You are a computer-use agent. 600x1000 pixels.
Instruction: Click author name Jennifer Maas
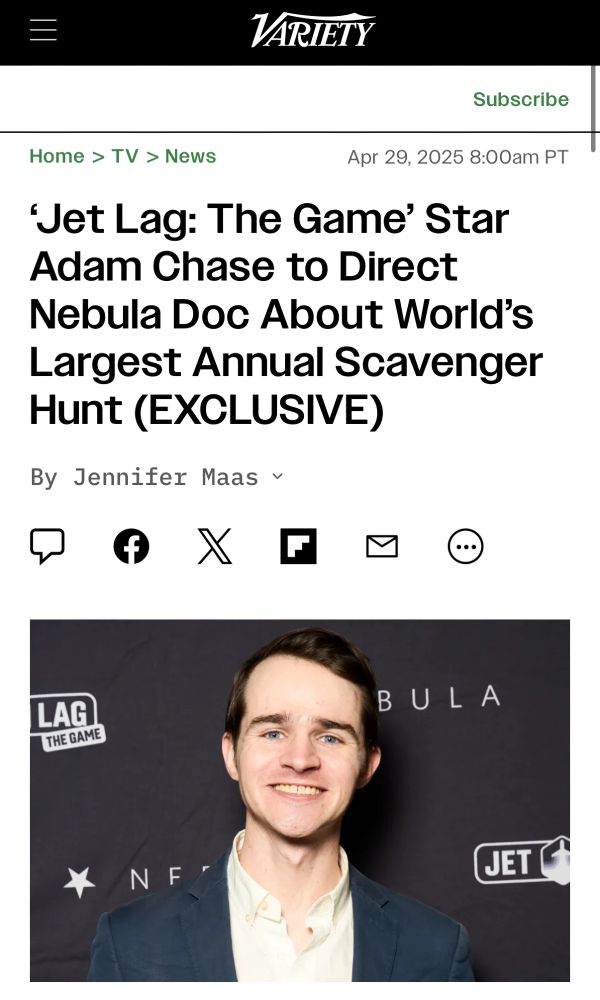pos(166,477)
